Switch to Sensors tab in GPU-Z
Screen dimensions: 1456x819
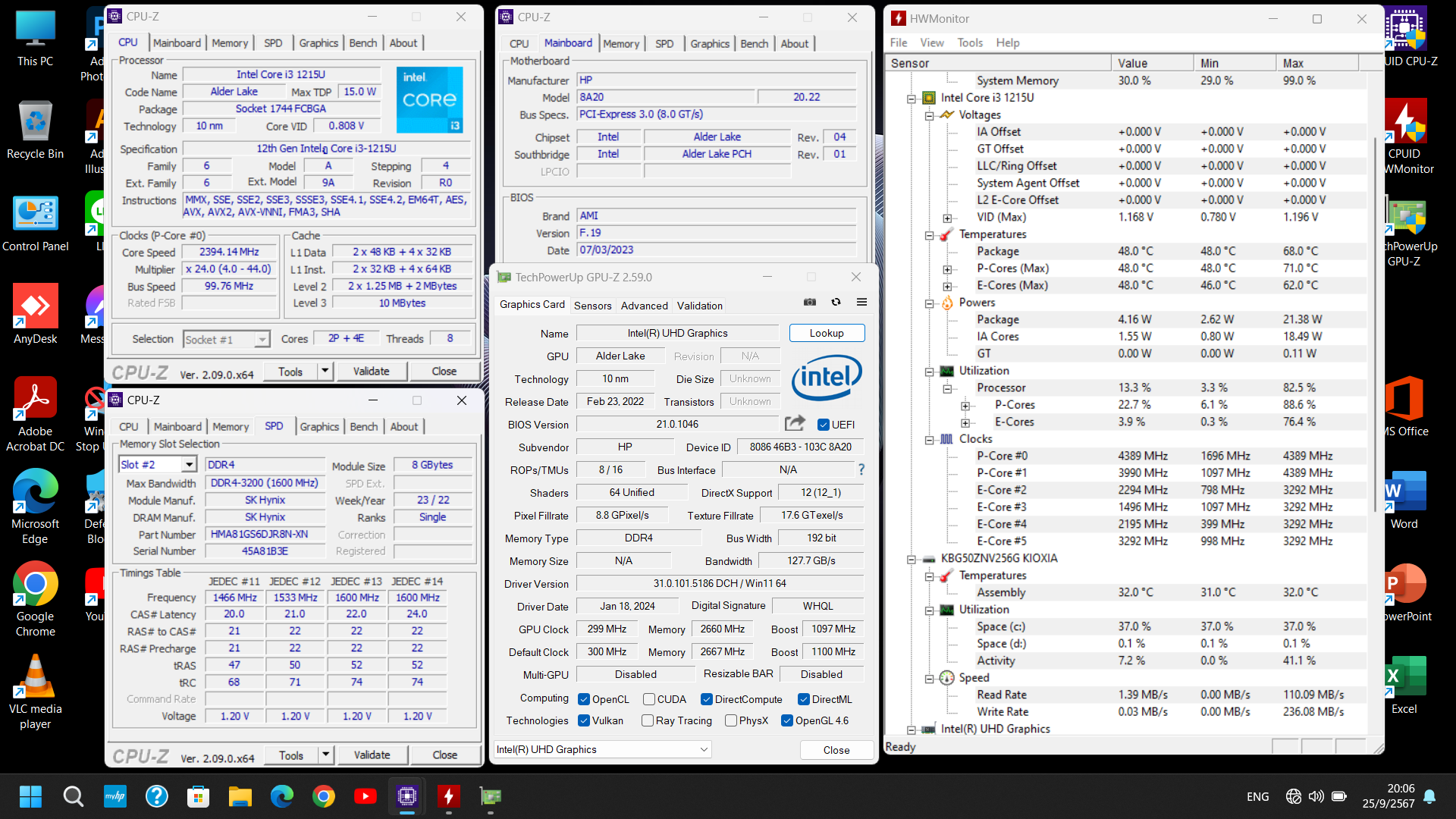592,306
